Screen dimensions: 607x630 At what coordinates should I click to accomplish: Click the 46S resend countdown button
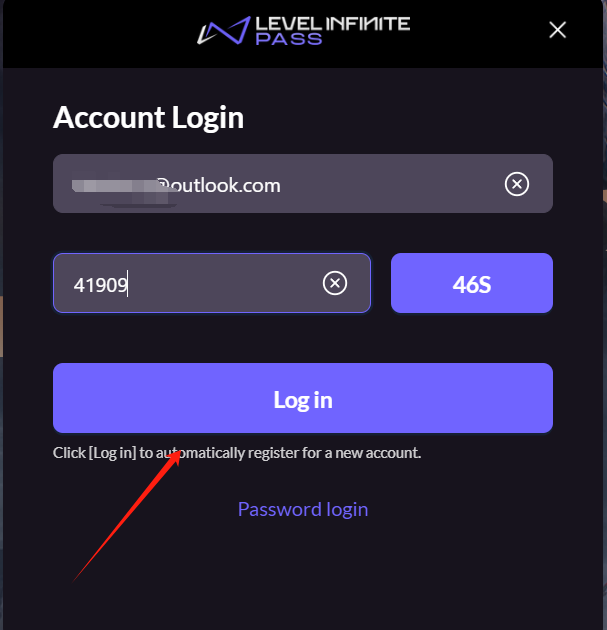click(472, 283)
